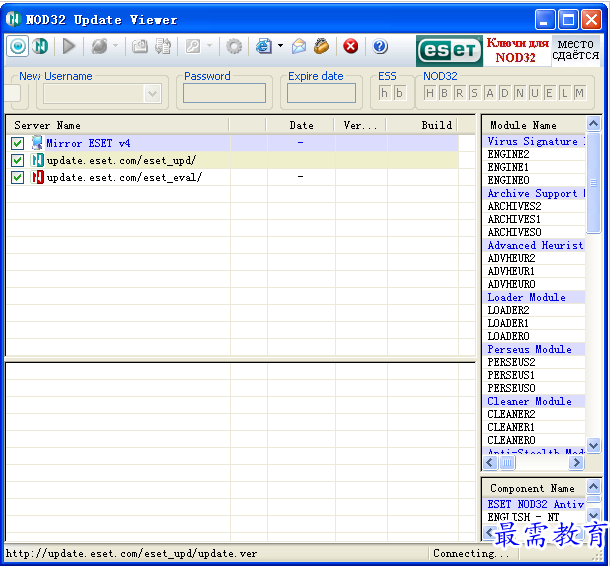Image resolution: width=616 pixels, height=566 pixels.
Task: Select the 'Archive Support' module group
Action: tap(534, 193)
